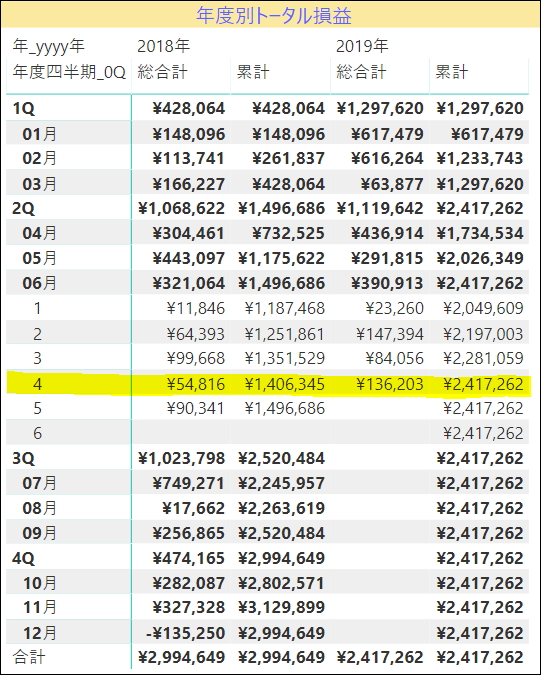Select the 09月 row header
Viewport: 541px width, 675px height.
click(39, 533)
